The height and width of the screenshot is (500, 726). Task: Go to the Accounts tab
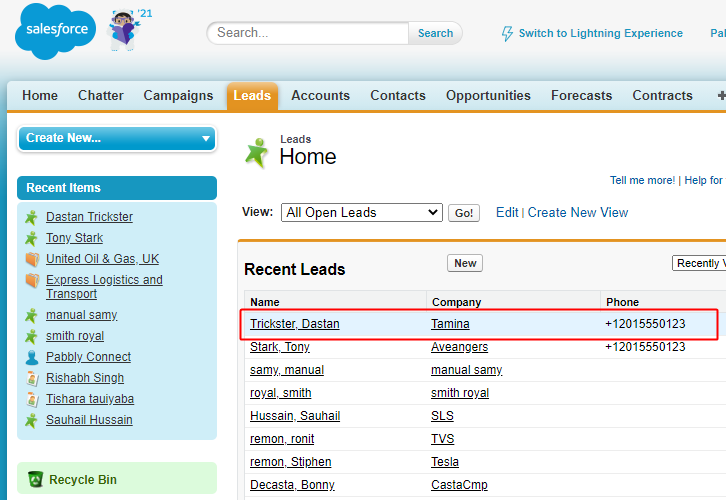click(x=320, y=95)
